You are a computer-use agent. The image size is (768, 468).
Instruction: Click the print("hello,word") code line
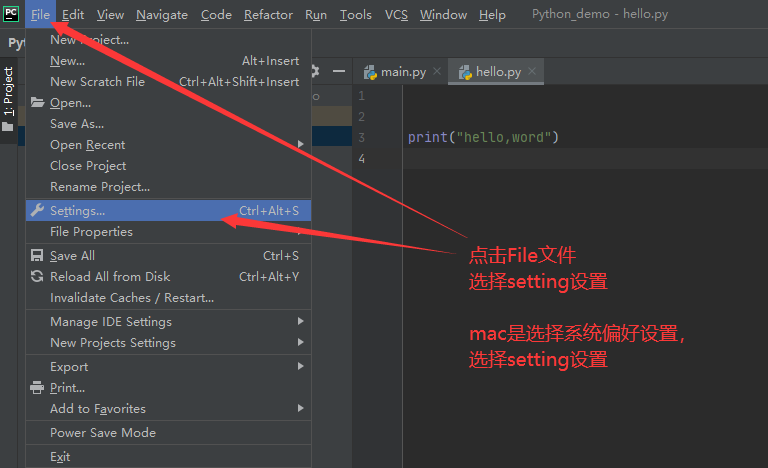[483, 137]
